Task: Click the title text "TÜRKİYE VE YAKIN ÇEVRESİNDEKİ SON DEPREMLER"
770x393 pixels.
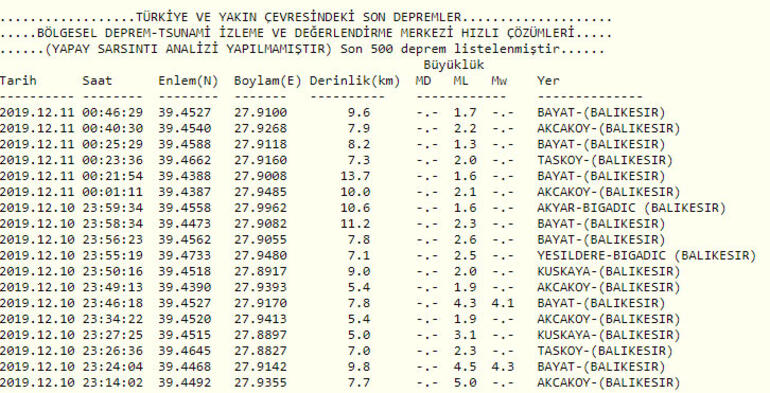Action: (x=299, y=18)
